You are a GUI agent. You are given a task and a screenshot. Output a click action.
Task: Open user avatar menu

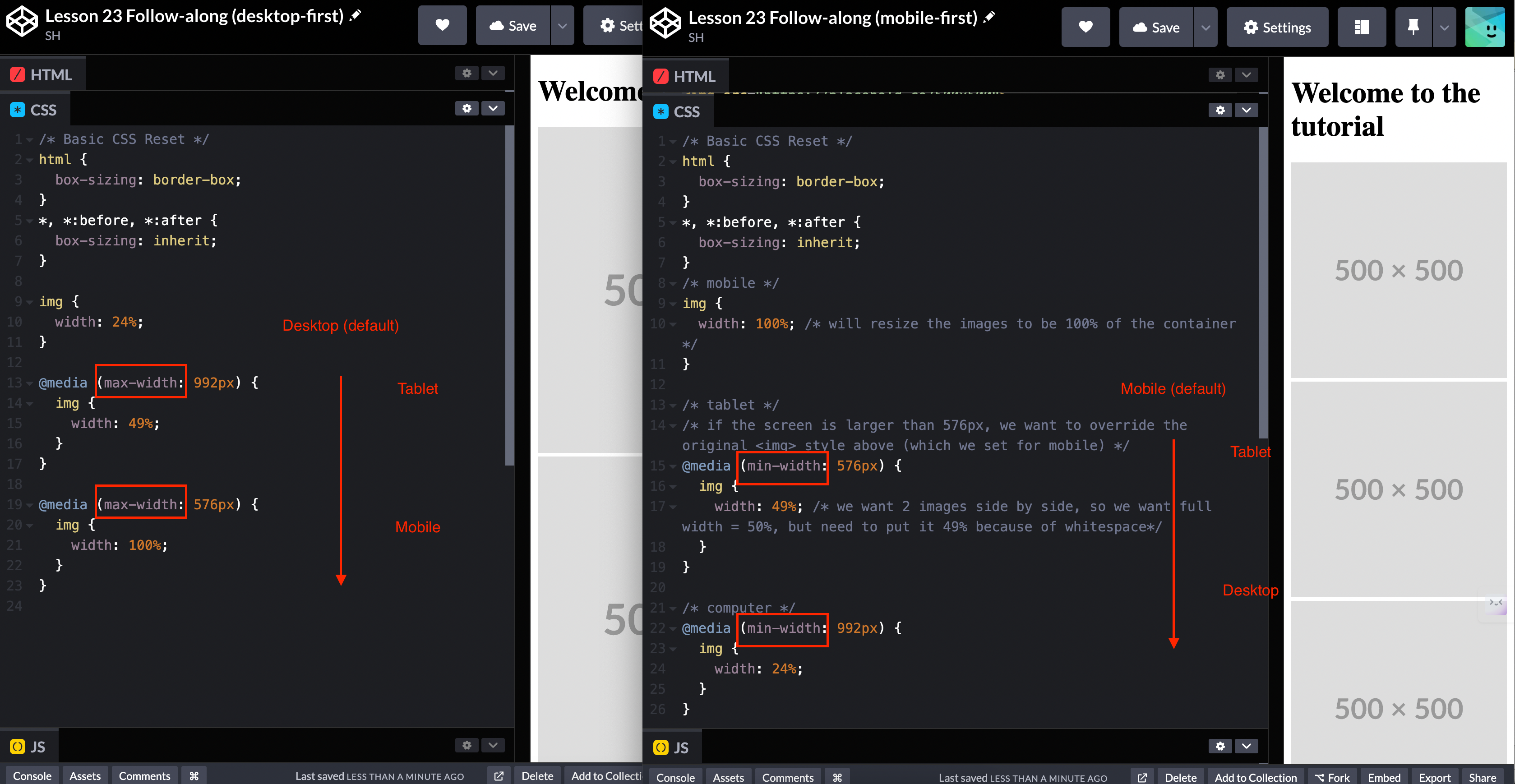tap(1484, 27)
